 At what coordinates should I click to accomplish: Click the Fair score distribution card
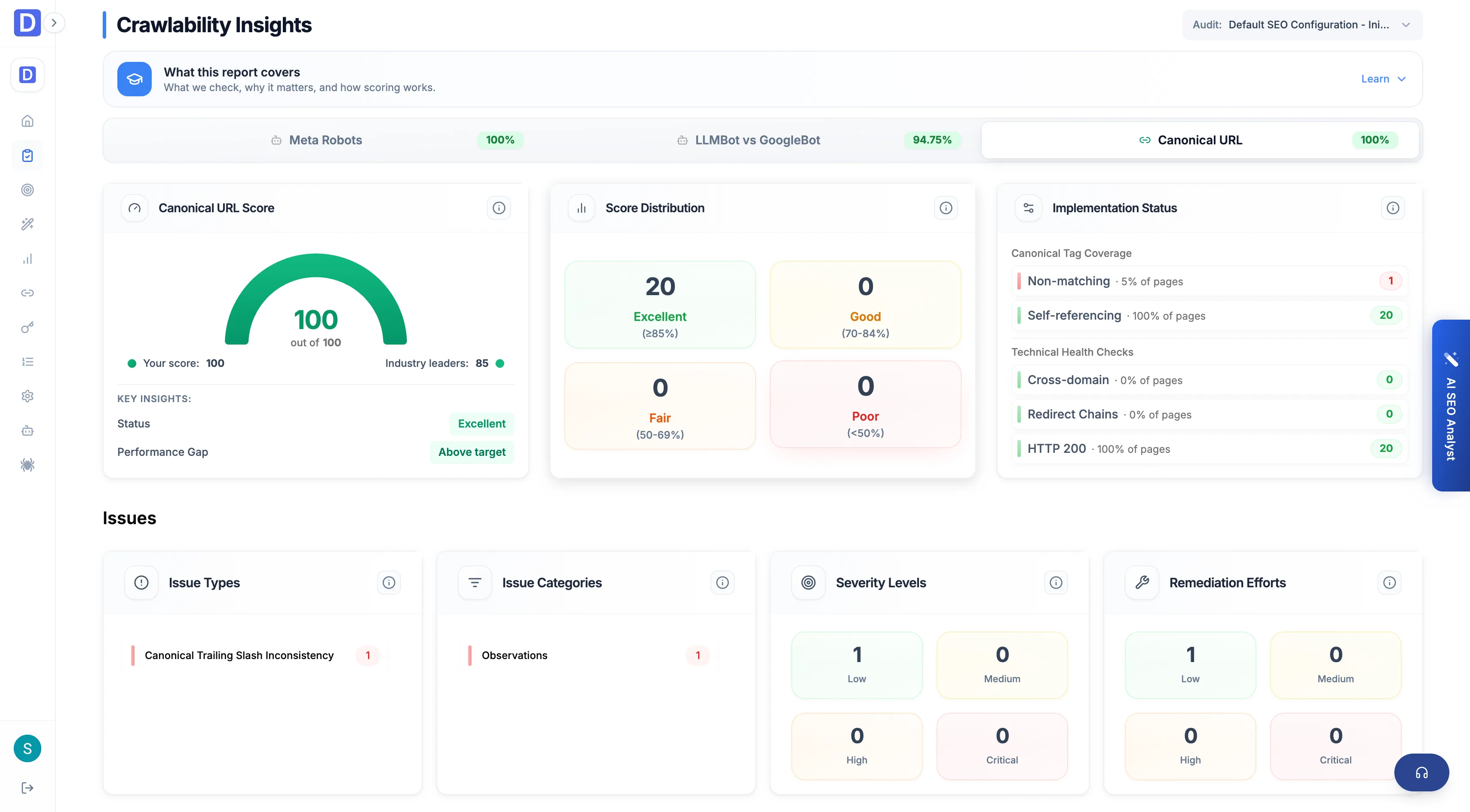[660, 406]
